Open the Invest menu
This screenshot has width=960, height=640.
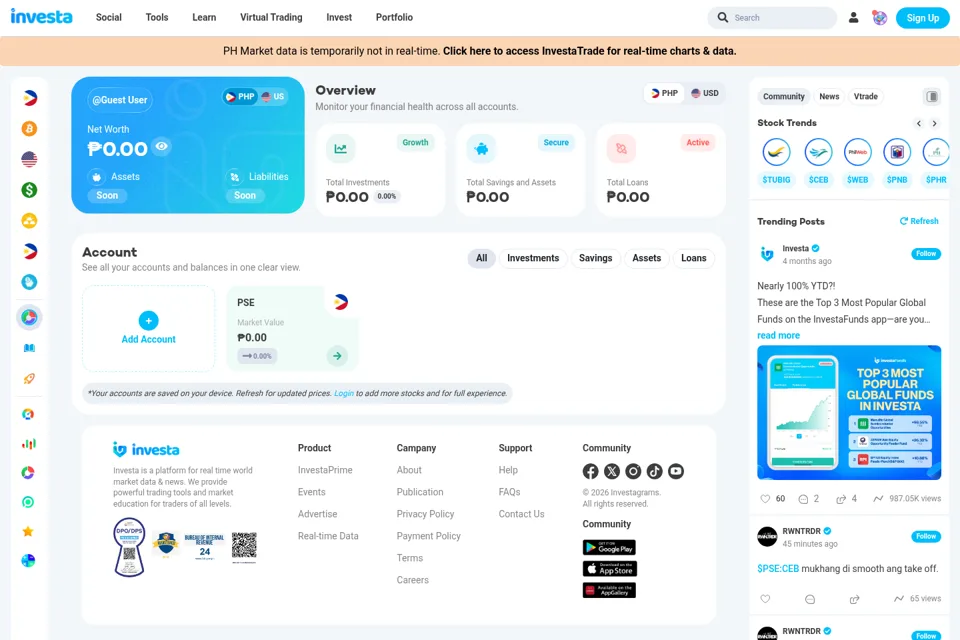339,17
